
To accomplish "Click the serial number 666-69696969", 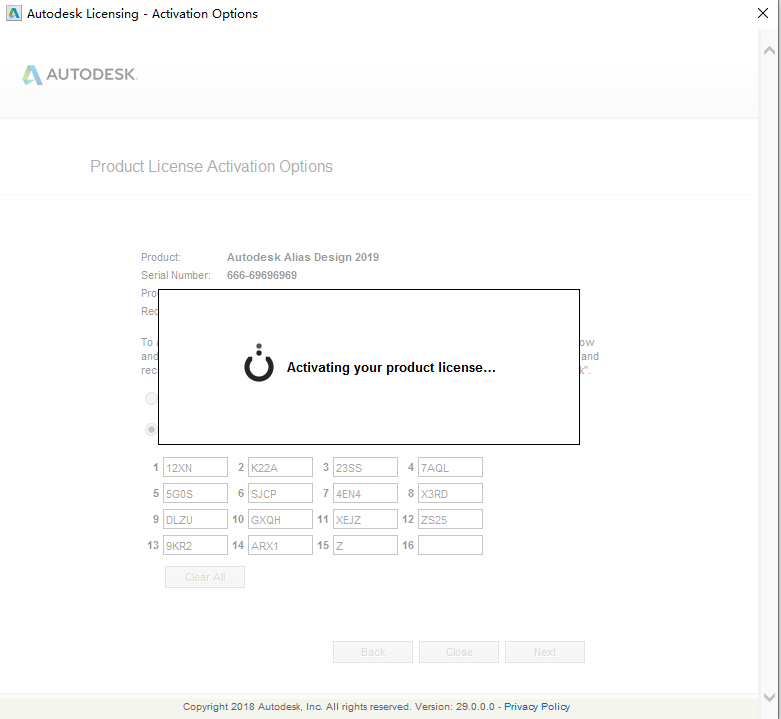I will [x=261, y=275].
